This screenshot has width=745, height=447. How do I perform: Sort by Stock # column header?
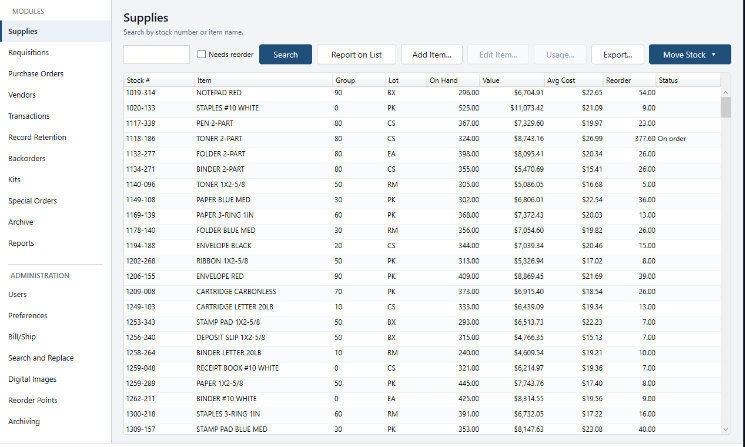tap(159, 80)
